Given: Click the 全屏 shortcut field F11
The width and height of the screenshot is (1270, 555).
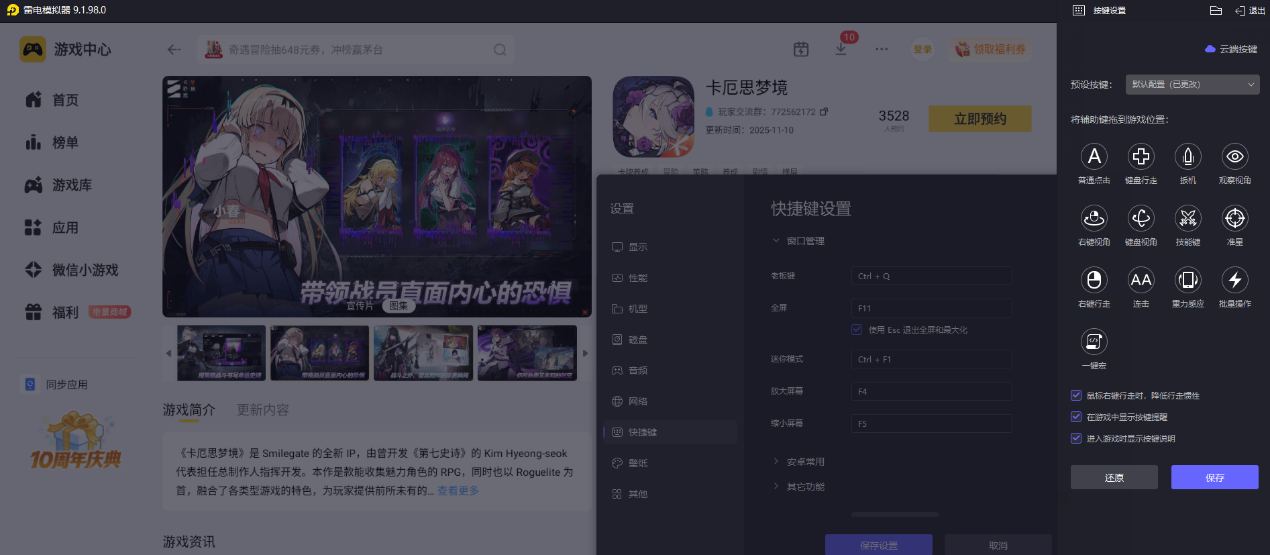Looking at the screenshot, I should (931, 308).
